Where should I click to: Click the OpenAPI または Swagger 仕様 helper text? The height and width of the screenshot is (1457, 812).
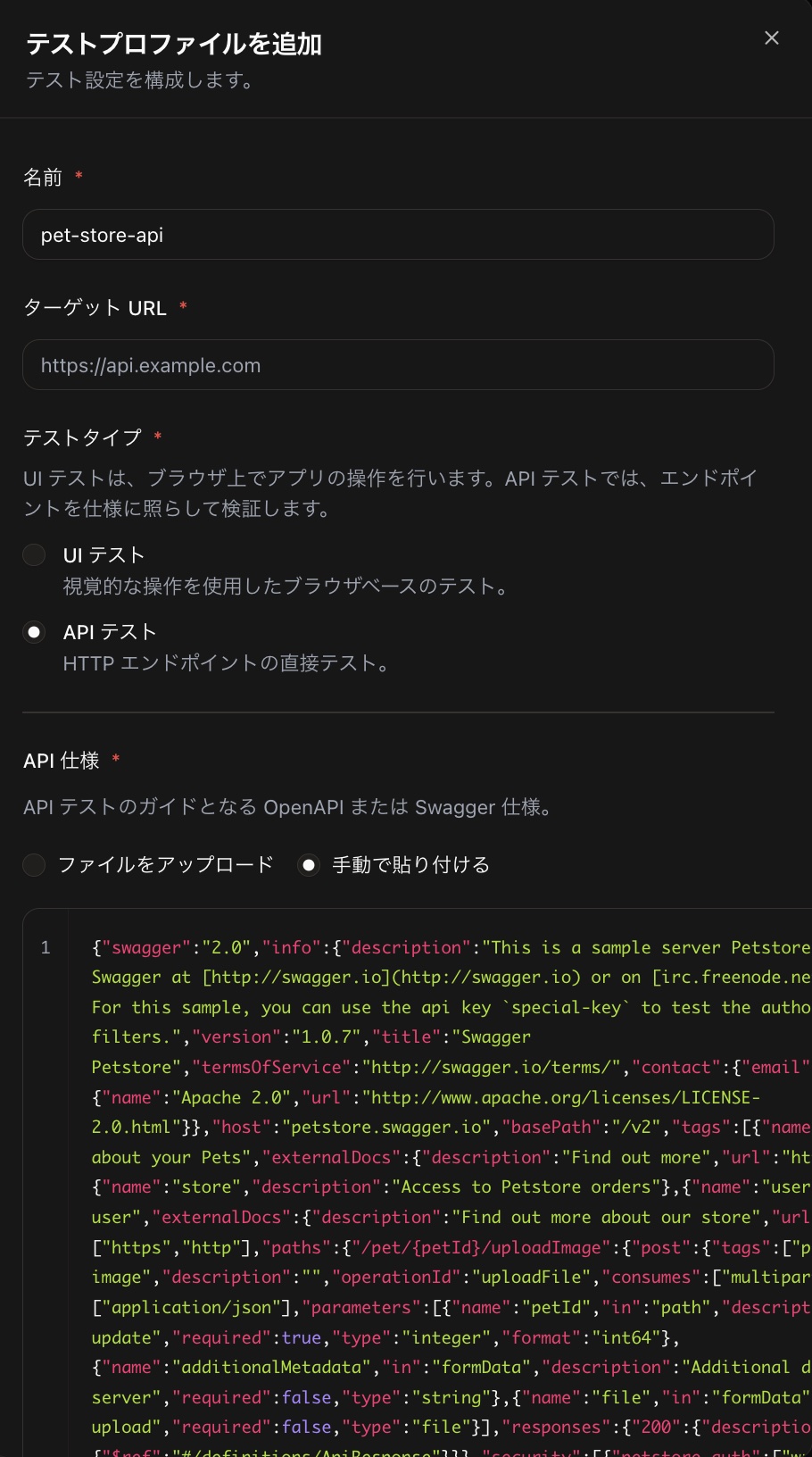point(288,807)
